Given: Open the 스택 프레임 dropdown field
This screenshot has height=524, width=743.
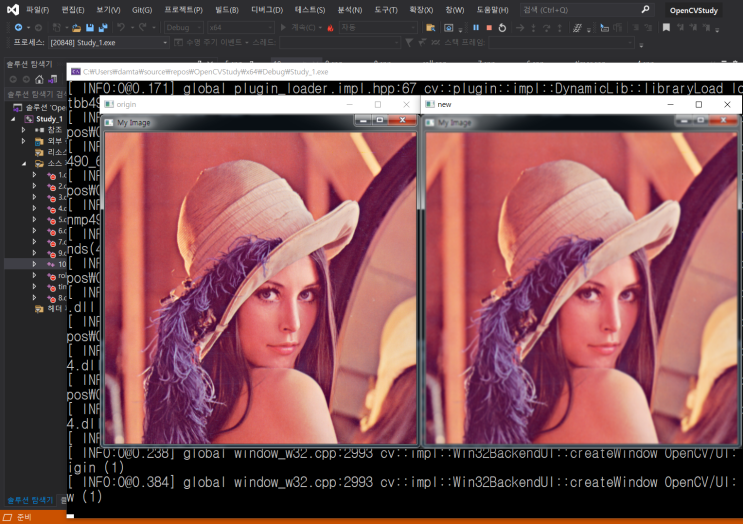Looking at the screenshot, I should point(561,43).
